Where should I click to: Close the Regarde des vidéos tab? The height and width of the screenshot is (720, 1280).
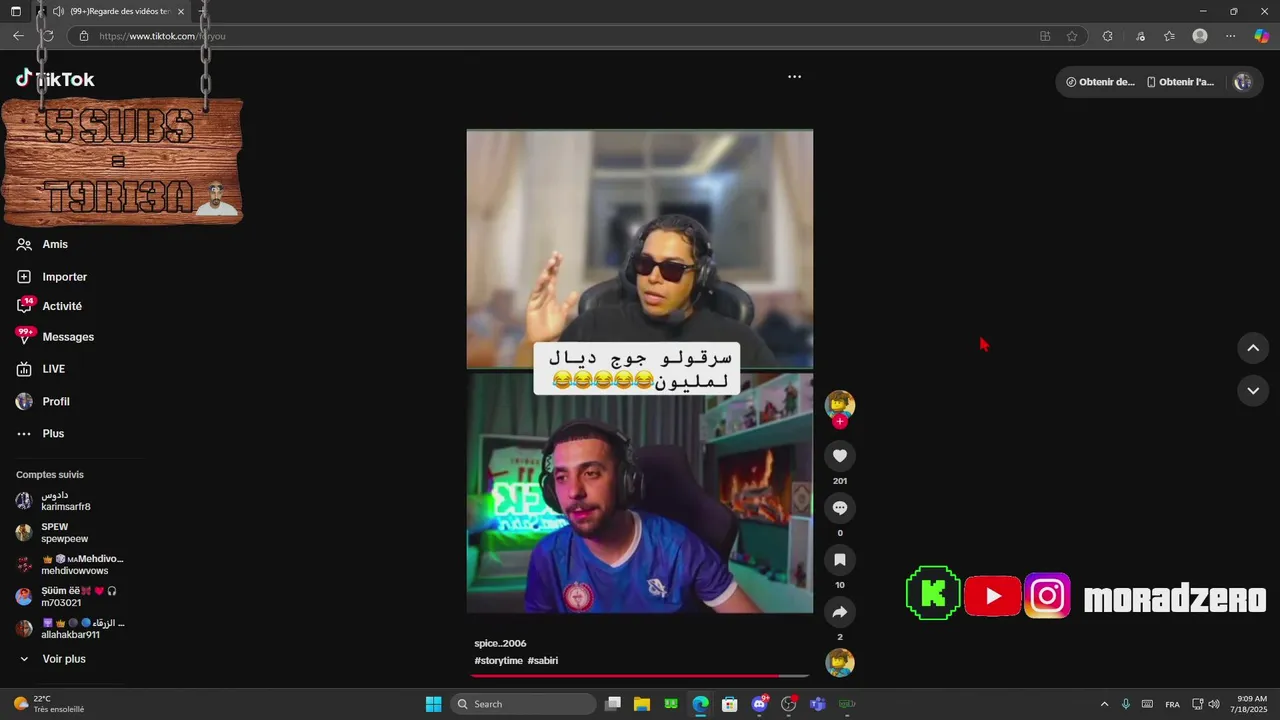point(181,11)
